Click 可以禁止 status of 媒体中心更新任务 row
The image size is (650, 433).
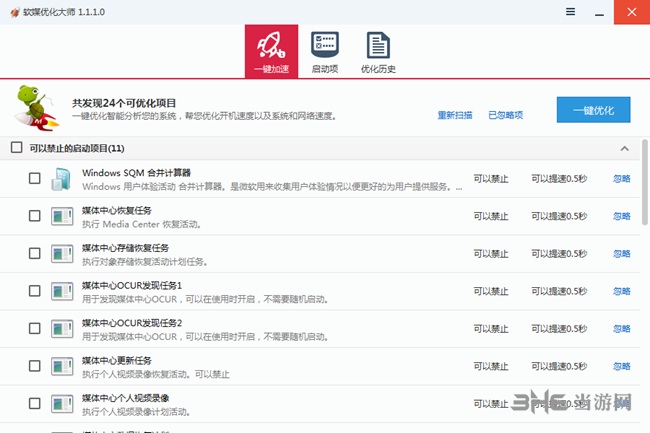click(x=491, y=366)
